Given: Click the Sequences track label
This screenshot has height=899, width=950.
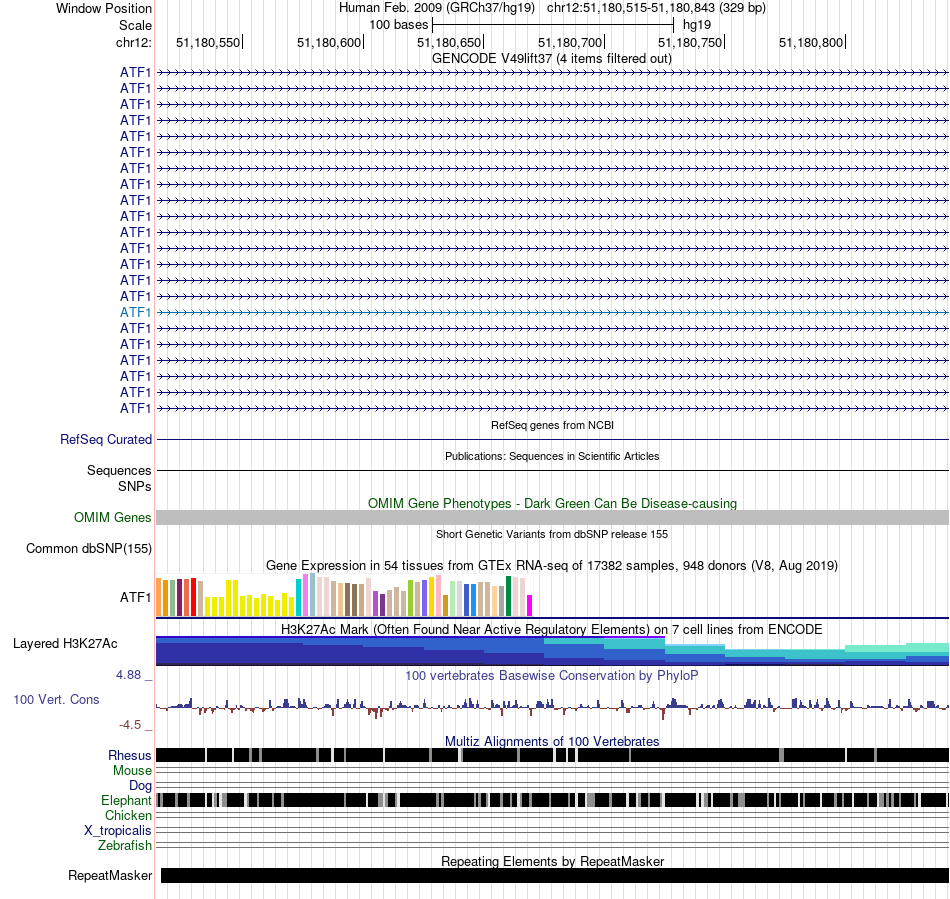Looking at the screenshot, I should 119,470.
